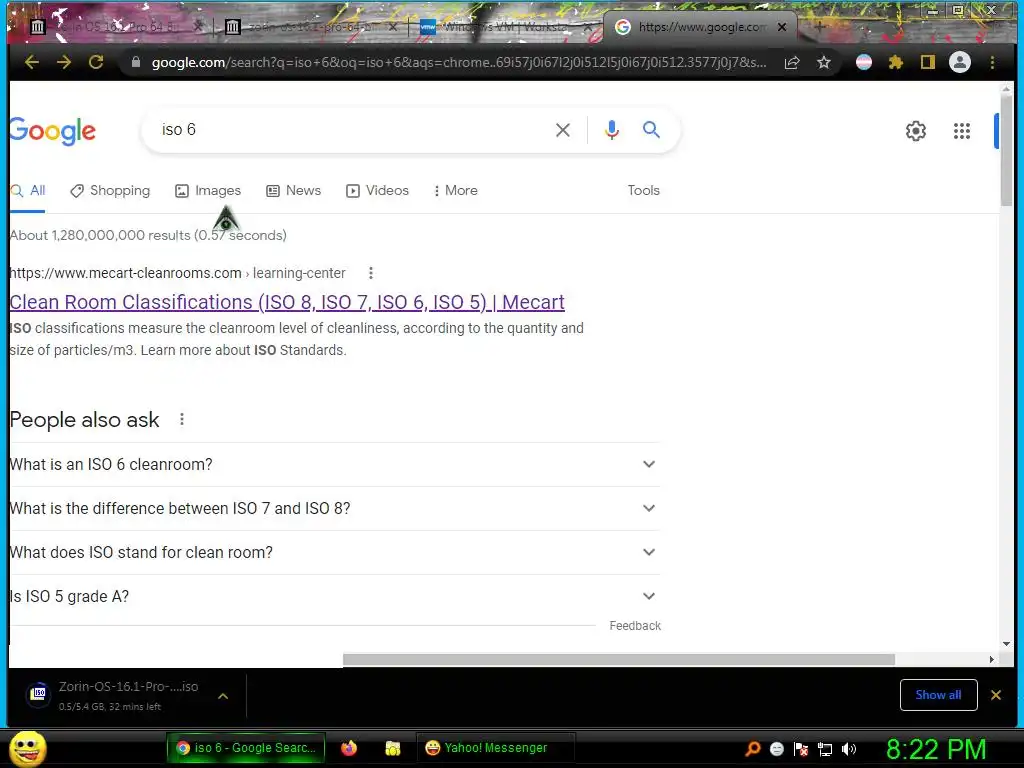1024x768 pixels.
Task: Open a new browser tab
Action: [819, 27]
